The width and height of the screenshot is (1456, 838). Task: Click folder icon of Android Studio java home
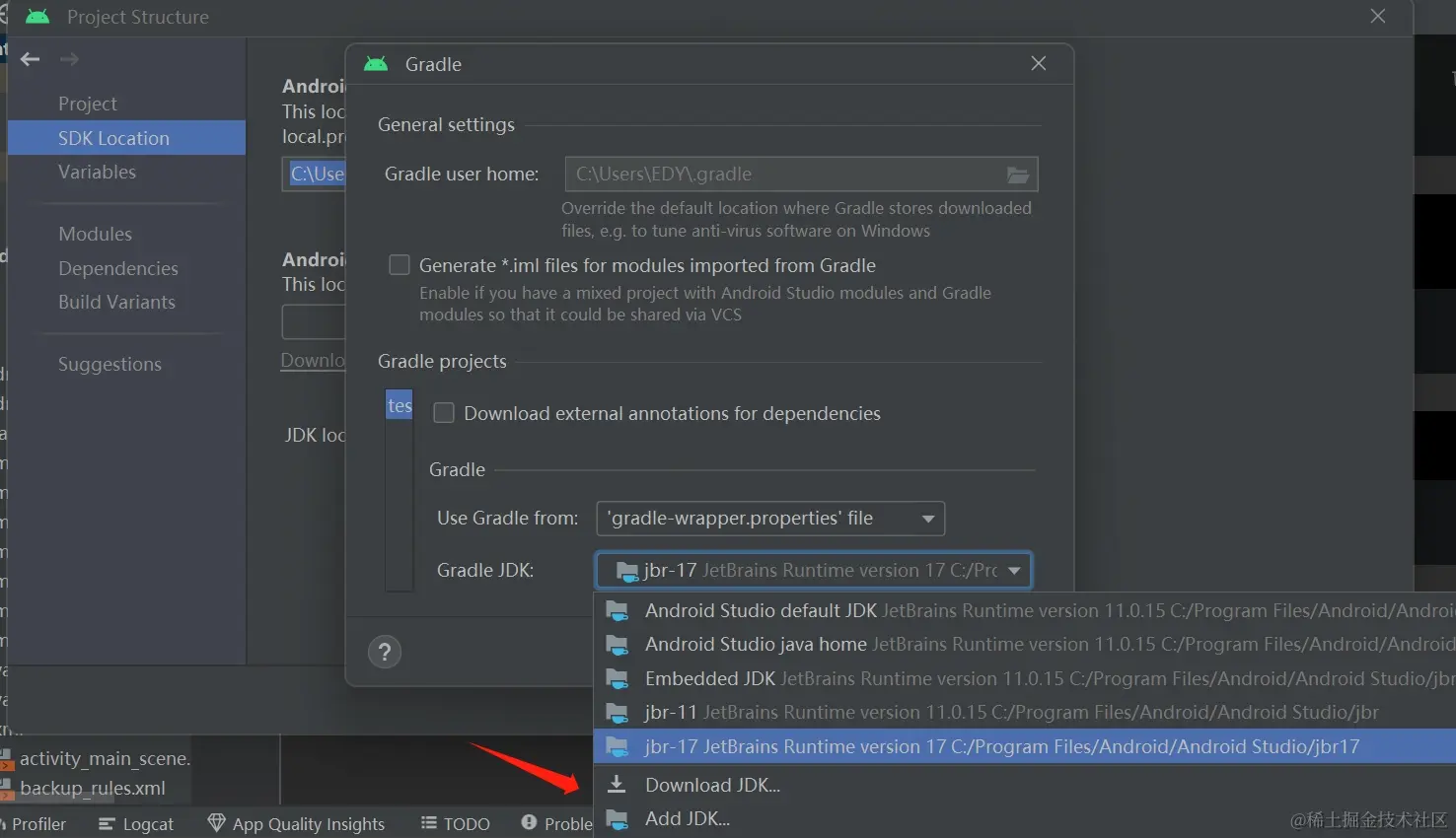618,645
